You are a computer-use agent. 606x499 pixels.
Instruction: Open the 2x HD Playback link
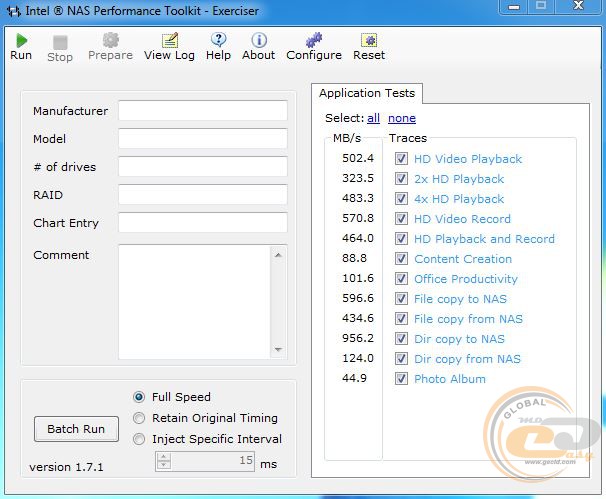coord(459,179)
